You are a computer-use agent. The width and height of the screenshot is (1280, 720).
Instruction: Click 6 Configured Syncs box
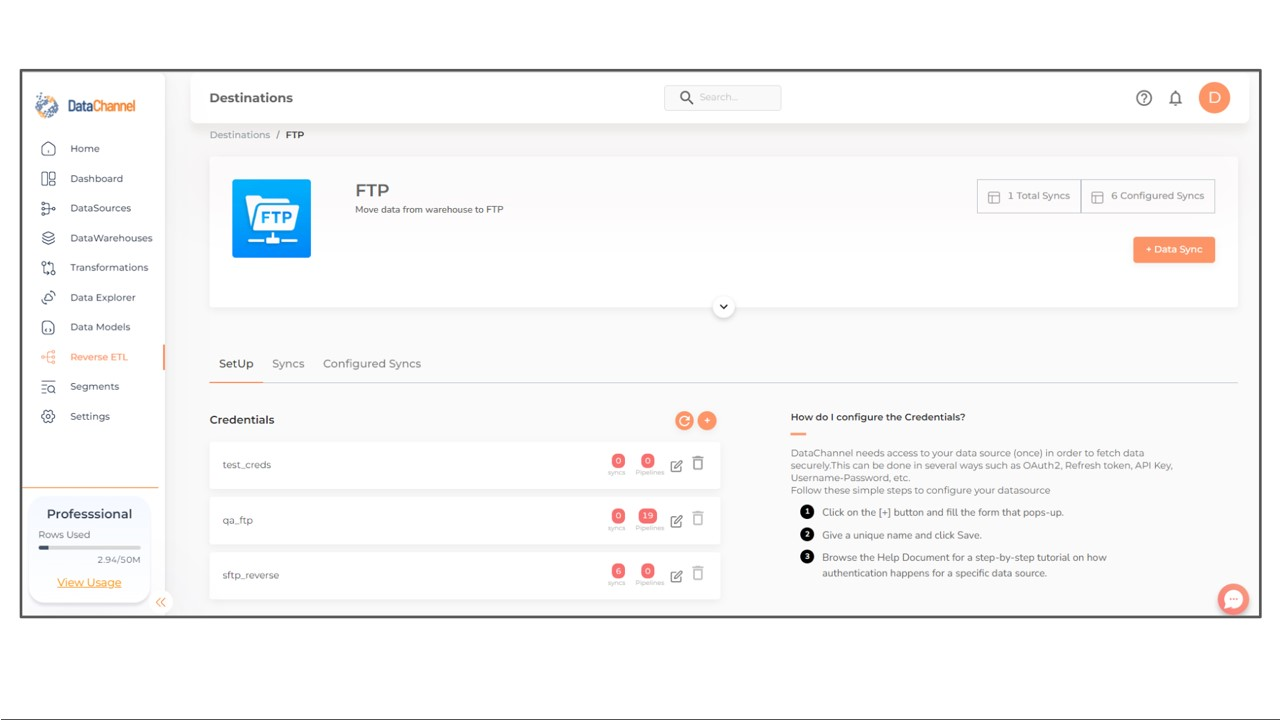coord(1148,196)
